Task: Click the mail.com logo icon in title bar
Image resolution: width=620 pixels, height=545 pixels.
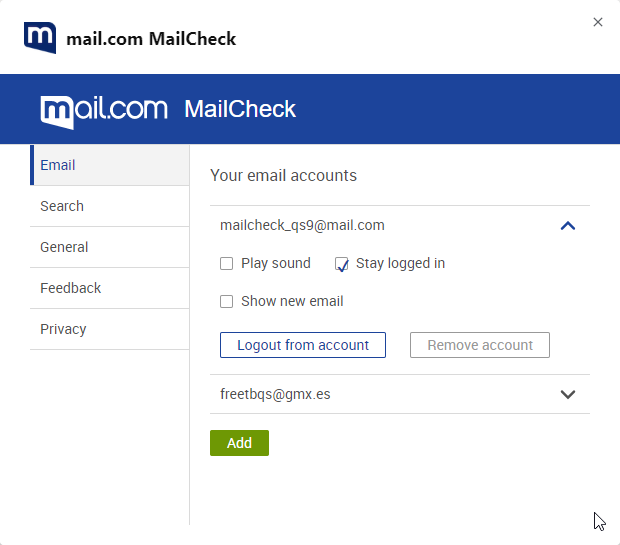Action: point(40,38)
